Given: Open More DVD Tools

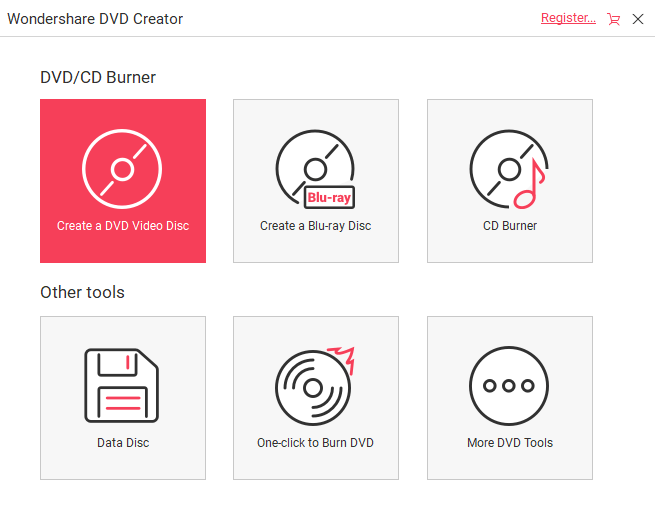Looking at the screenshot, I should 510,398.
